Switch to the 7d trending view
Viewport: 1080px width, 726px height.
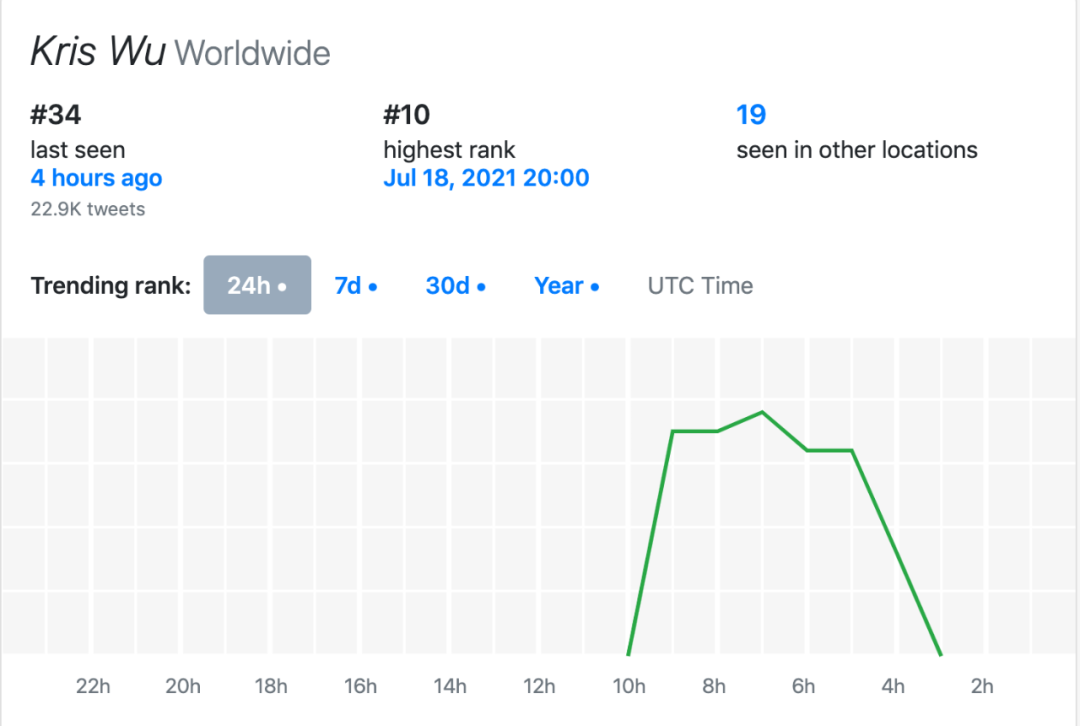[x=355, y=286]
